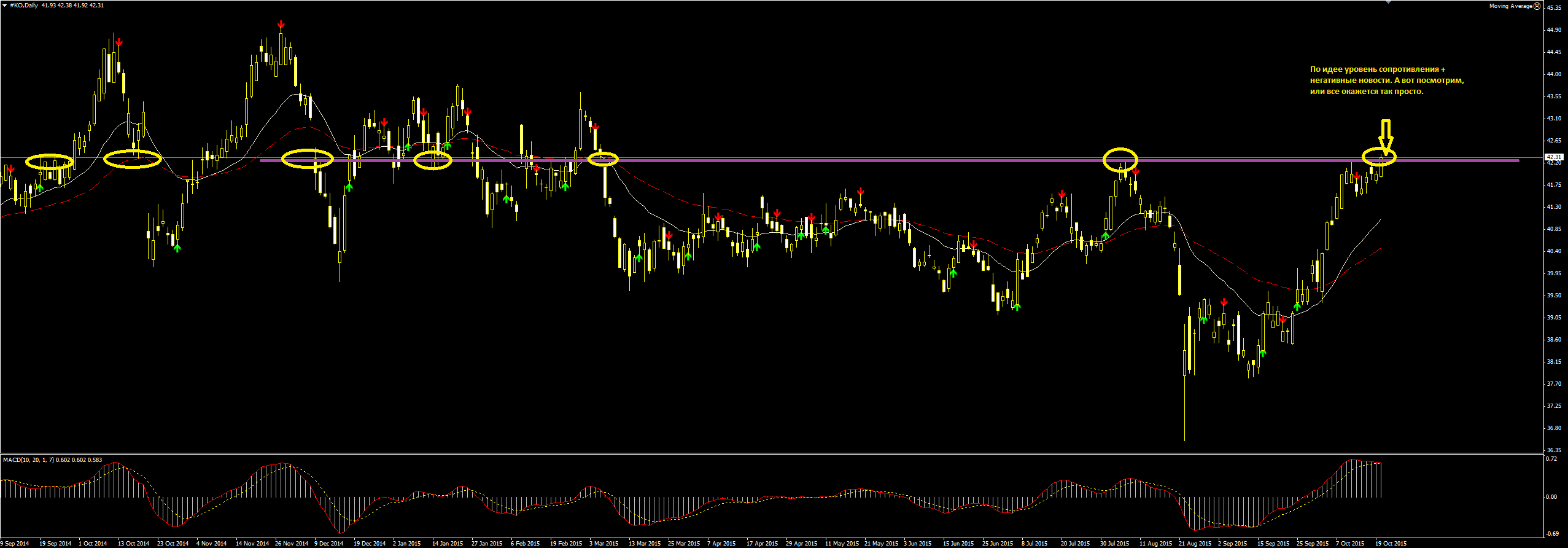Screen dimensions: 1568x548
Task: Click the 2 Jan 2015 date label
Action: 407,544
